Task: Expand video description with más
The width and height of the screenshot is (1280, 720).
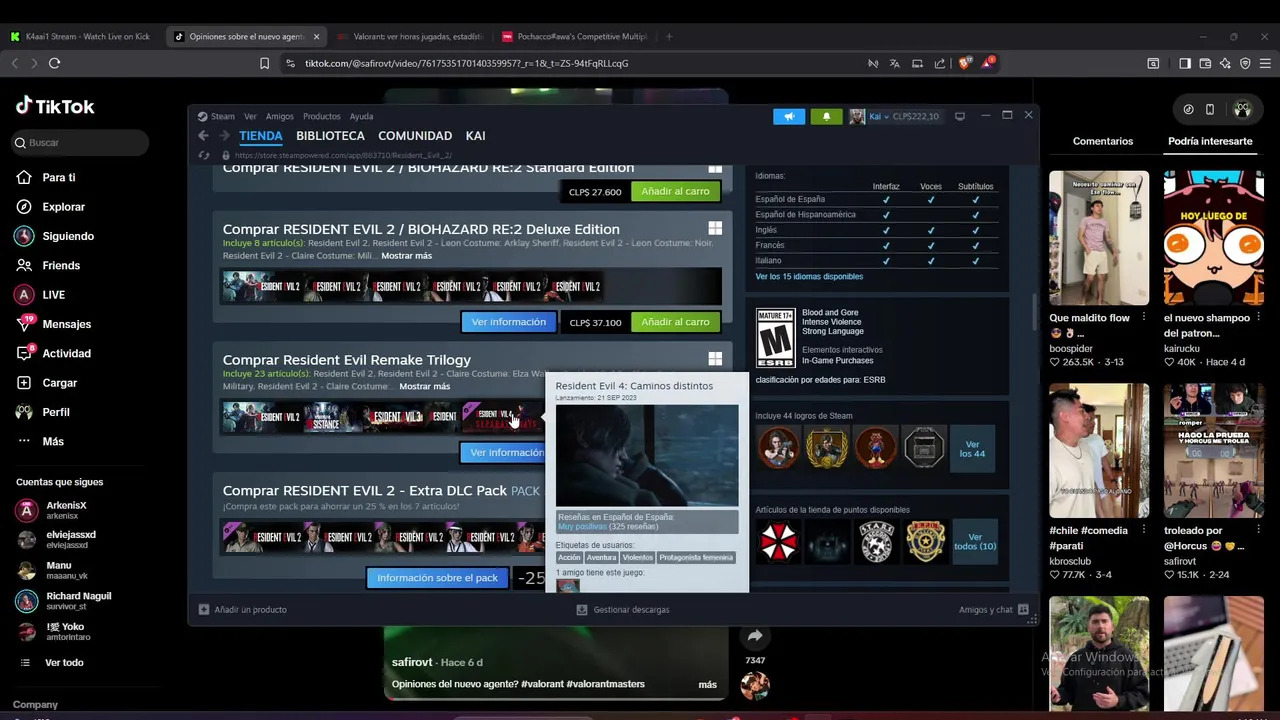Action: click(707, 684)
